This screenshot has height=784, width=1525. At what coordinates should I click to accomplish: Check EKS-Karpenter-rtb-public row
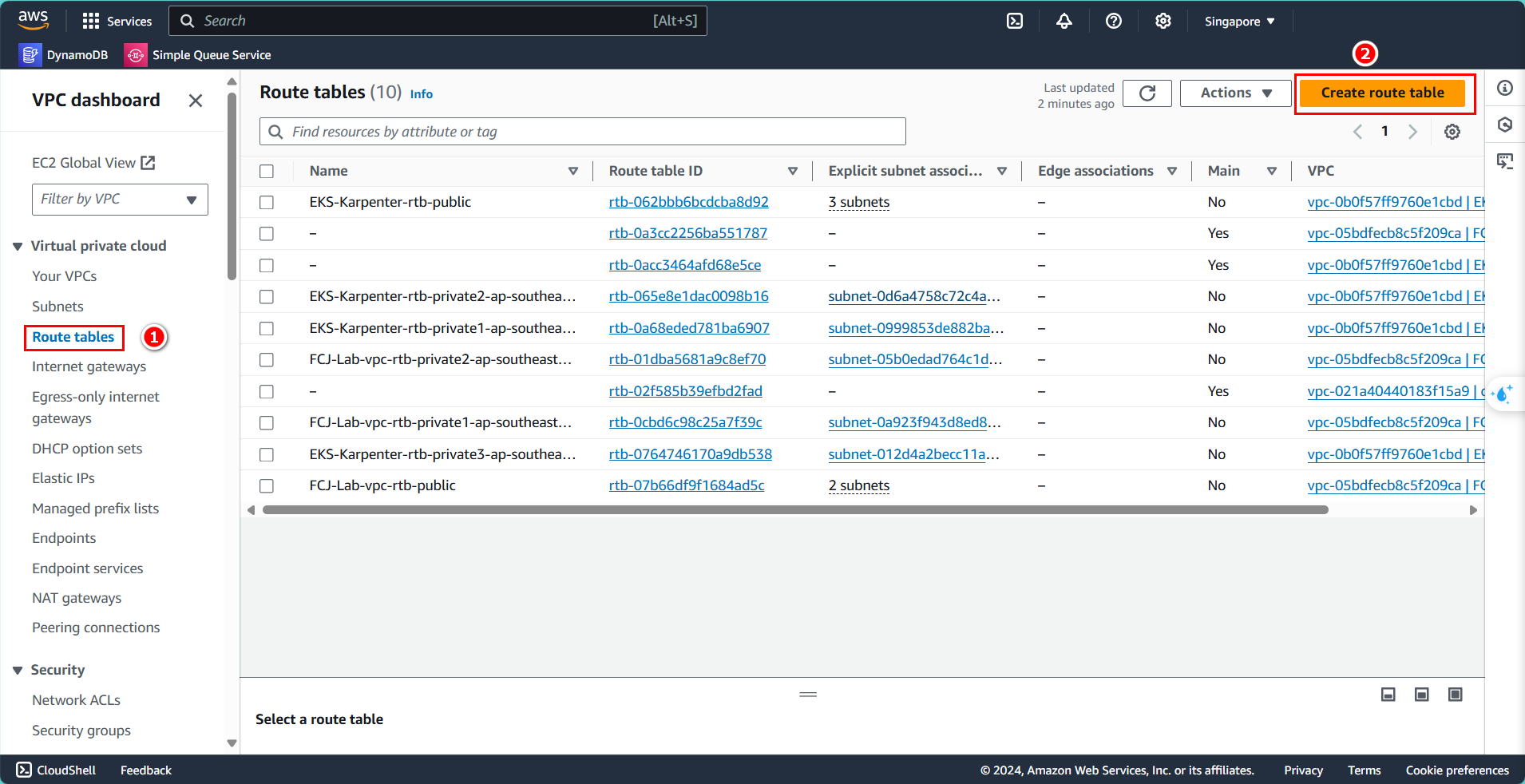click(267, 202)
